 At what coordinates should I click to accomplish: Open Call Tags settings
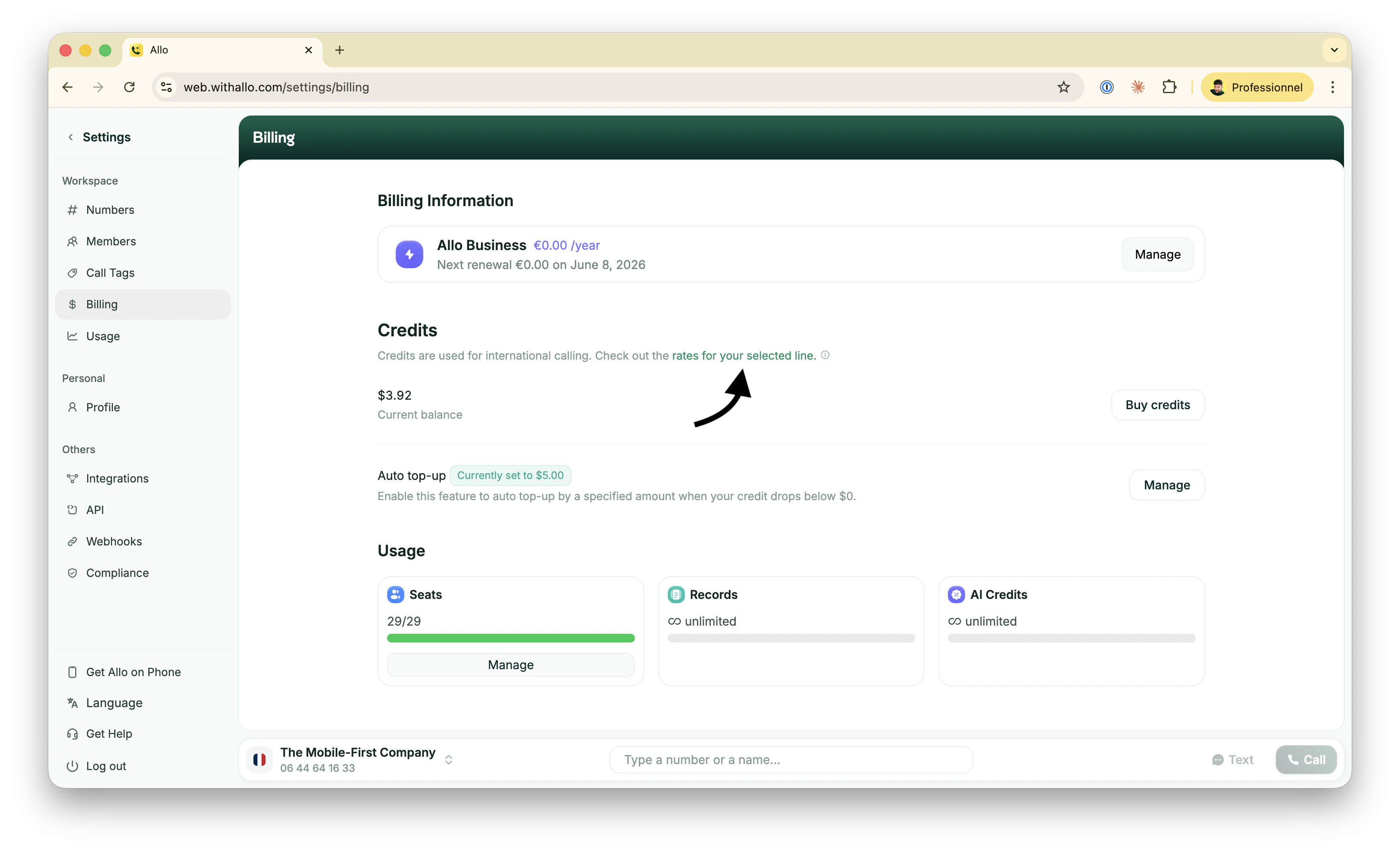[x=143, y=273]
